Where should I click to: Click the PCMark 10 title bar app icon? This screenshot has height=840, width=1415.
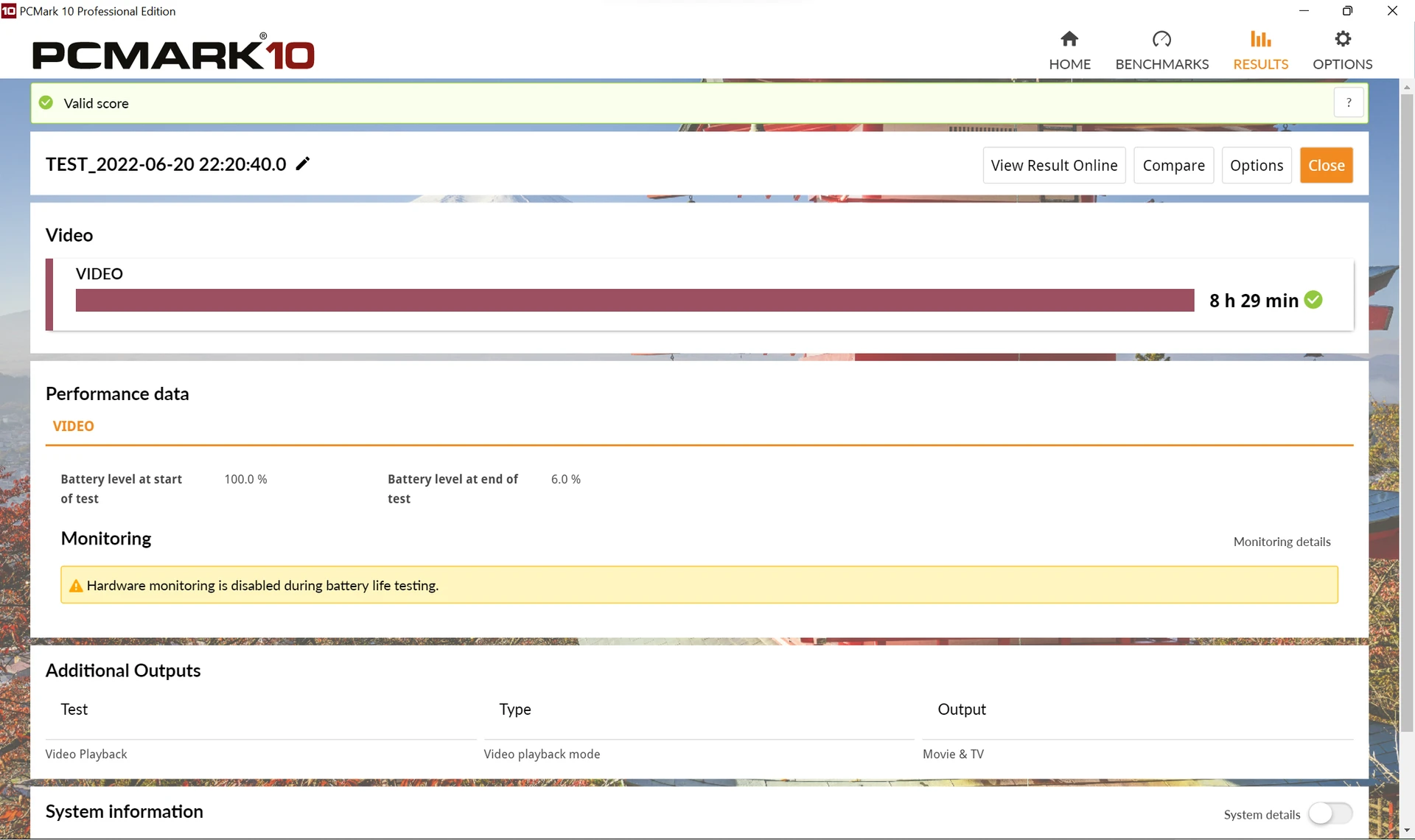tap(9, 11)
